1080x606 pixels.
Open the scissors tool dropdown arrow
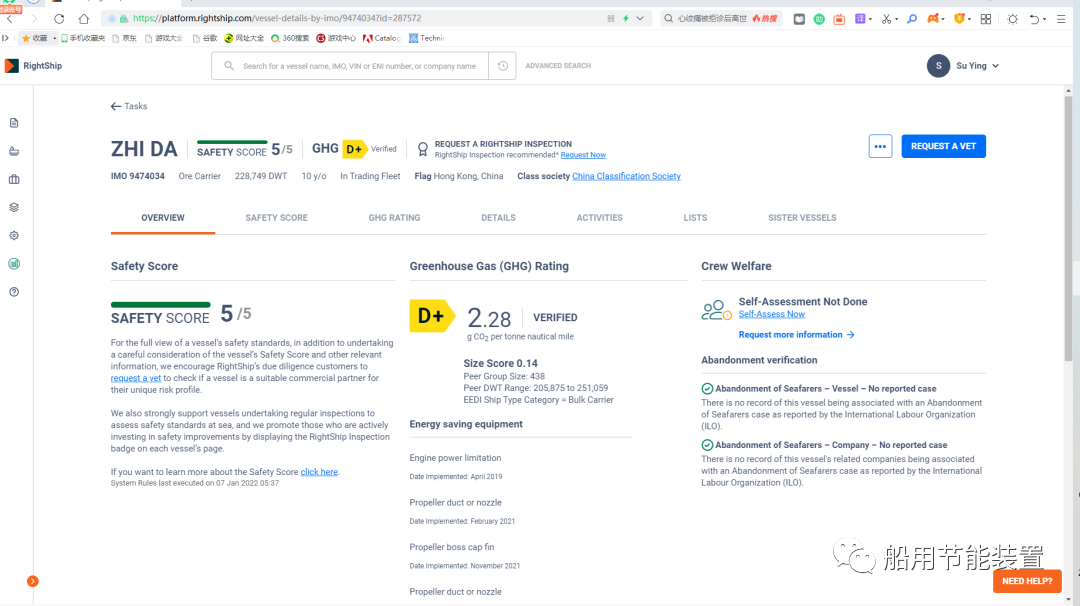click(x=896, y=19)
